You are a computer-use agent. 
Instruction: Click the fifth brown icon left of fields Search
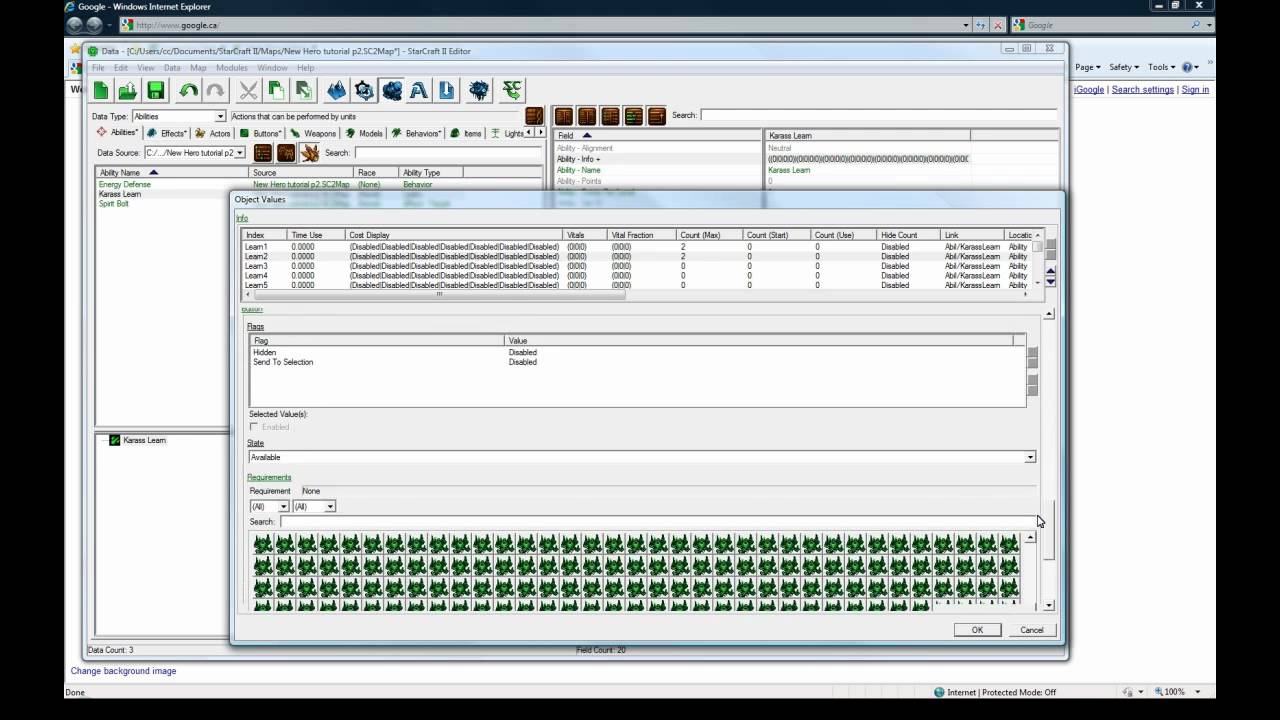tap(656, 116)
